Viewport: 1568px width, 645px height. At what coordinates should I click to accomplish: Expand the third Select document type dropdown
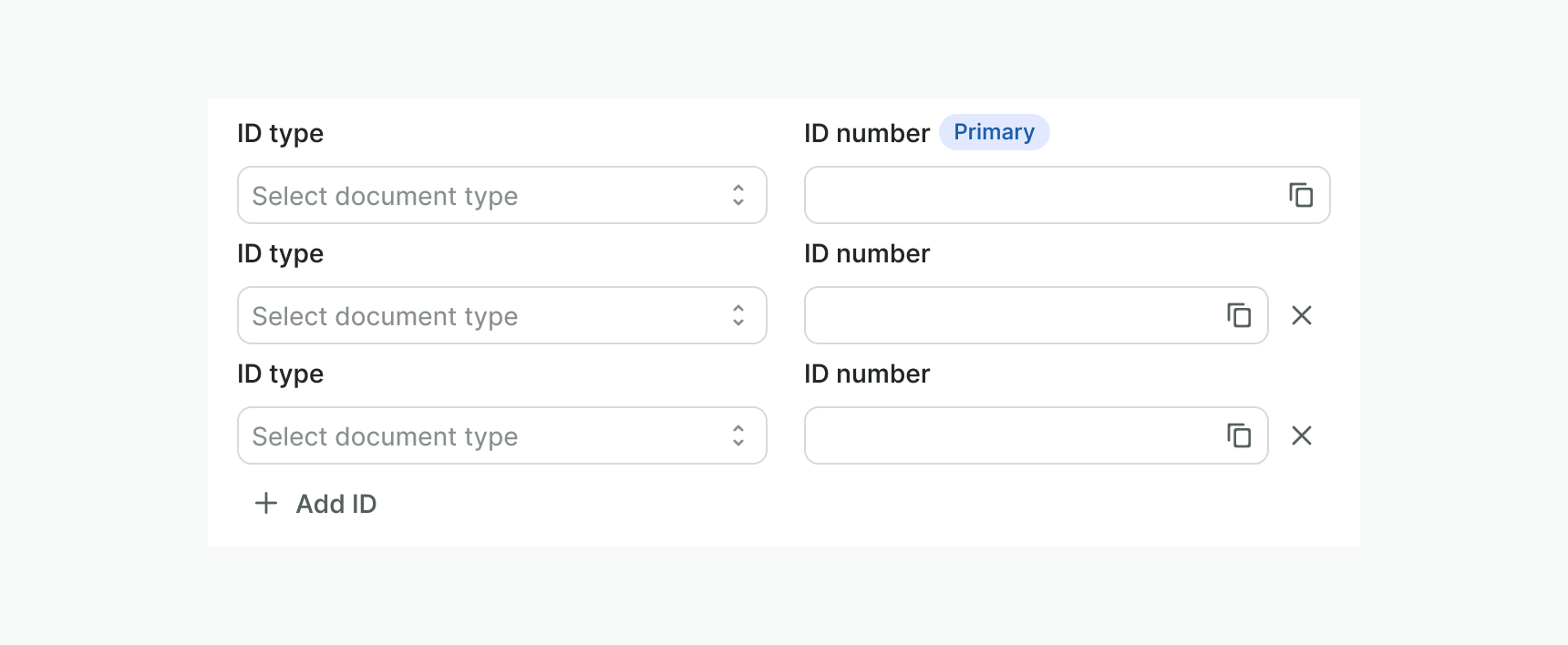pyautogui.click(x=483, y=435)
